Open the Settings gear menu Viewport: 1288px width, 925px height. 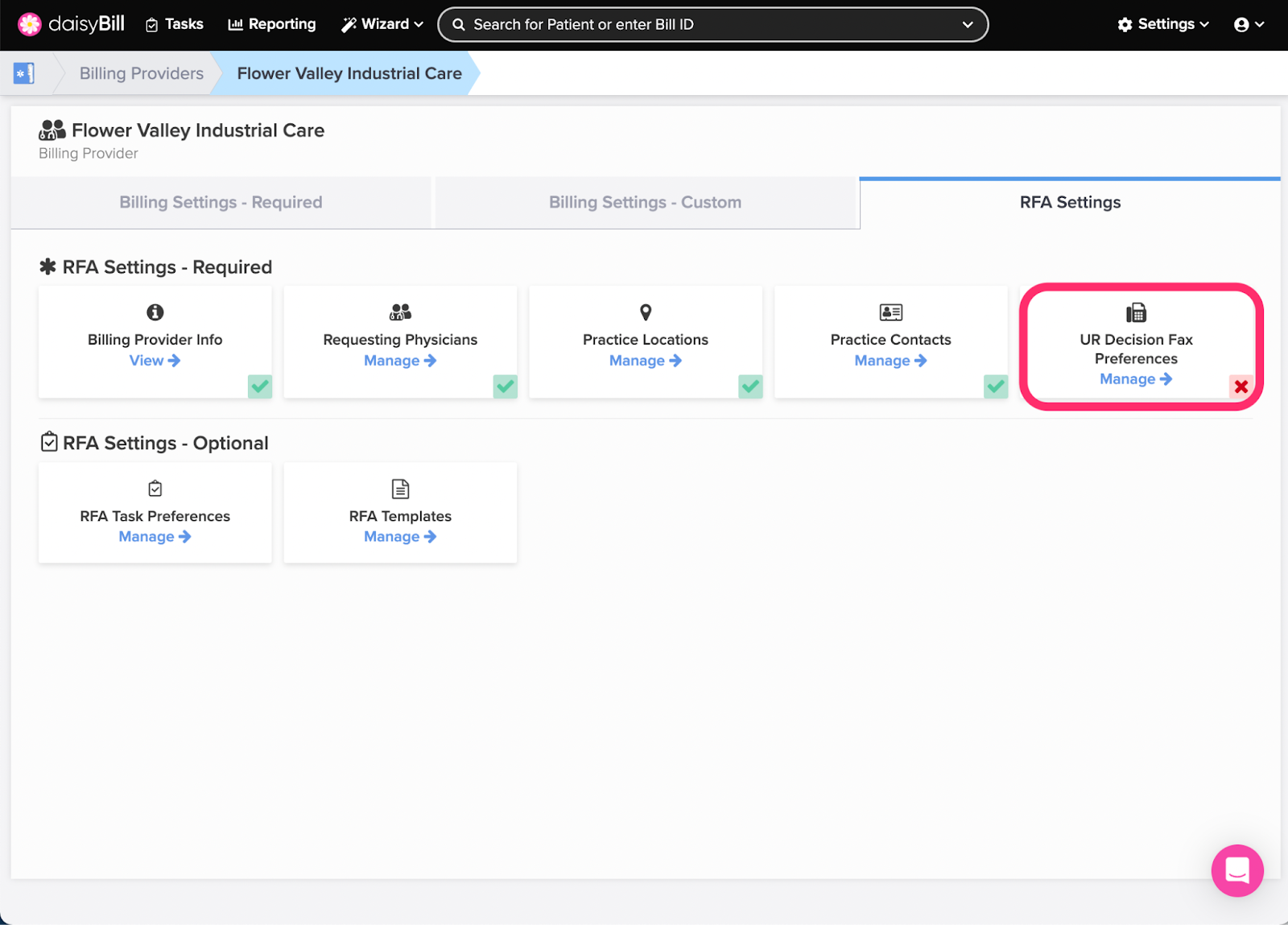(x=1163, y=24)
